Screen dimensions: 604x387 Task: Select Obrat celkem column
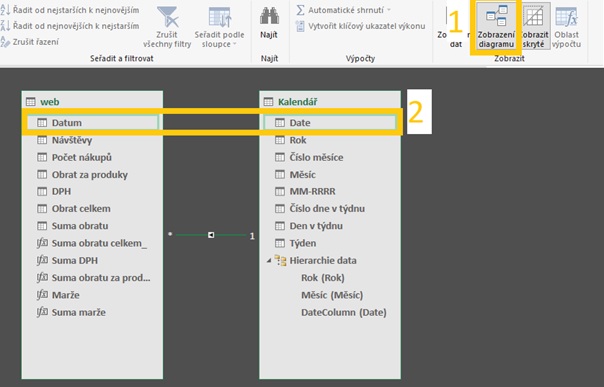[x=92, y=208]
